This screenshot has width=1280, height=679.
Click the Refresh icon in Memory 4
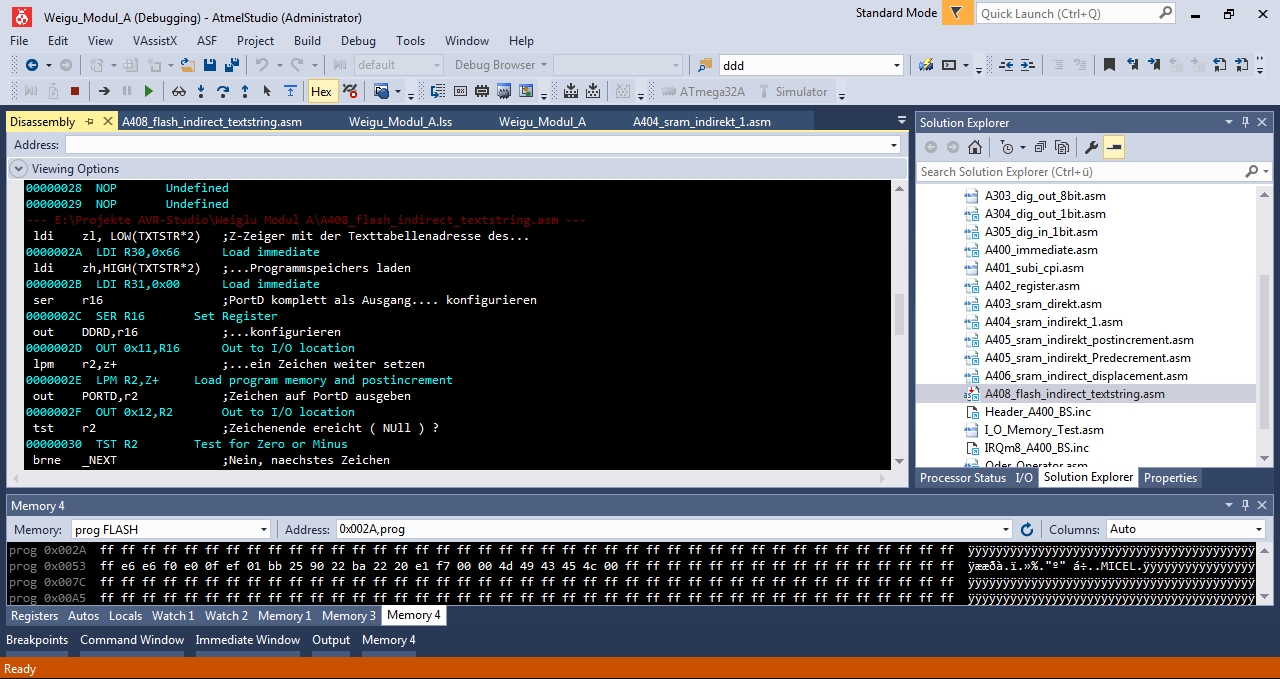[x=1026, y=529]
